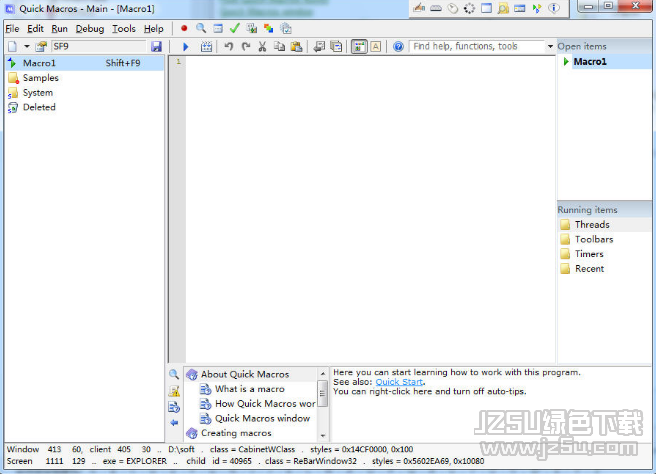Toggle the letter A toolbar button
Image resolution: width=656 pixels, height=474 pixels.
click(x=376, y=46)
